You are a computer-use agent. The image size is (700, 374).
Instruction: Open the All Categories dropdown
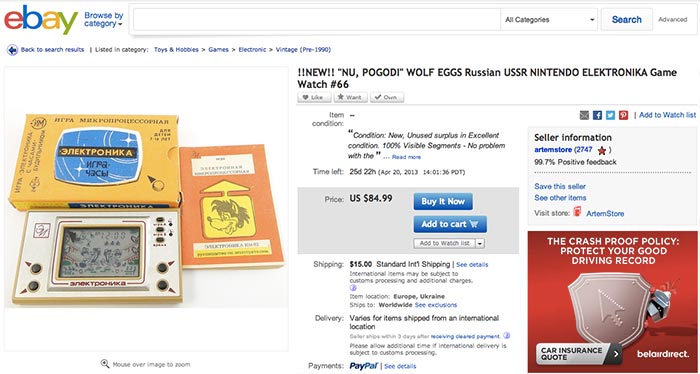point(549,20)
